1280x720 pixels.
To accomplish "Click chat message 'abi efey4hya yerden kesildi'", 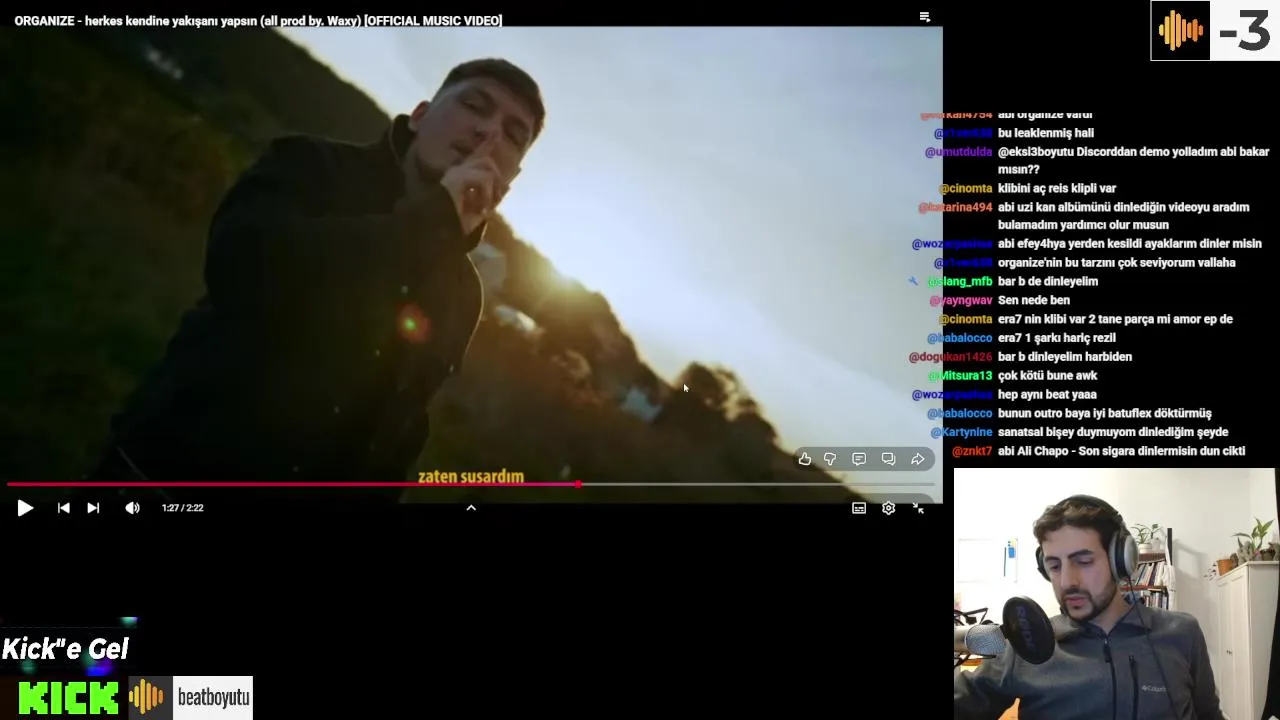I will click(x=1130, y=244).
